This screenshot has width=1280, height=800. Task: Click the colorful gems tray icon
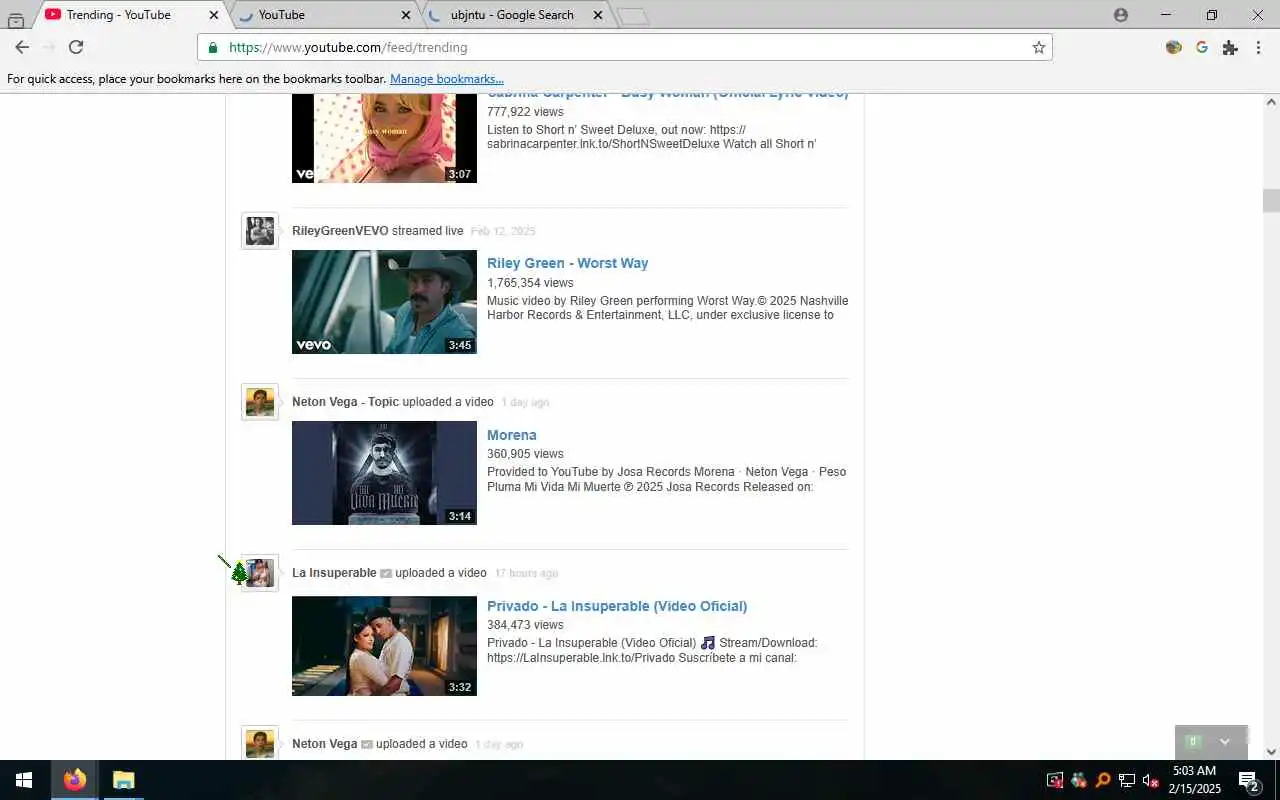[x=1079, y=781]
